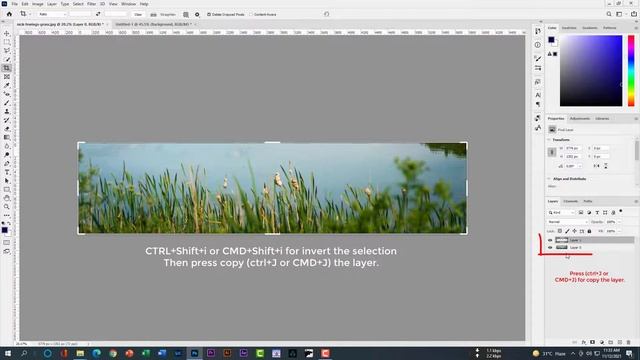Select the Zoom tool

coord(7,207)
